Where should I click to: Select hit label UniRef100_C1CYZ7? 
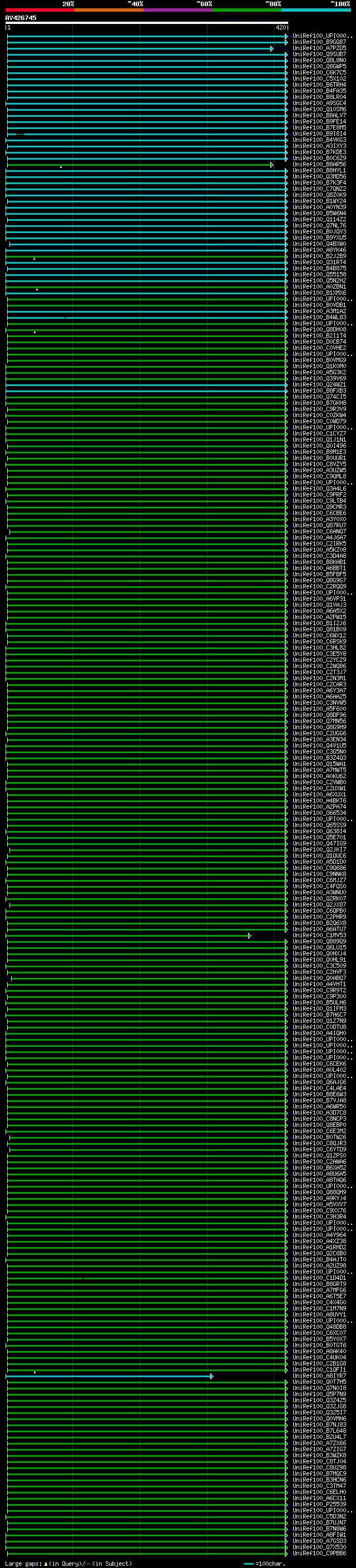click(x=319, y=433)
